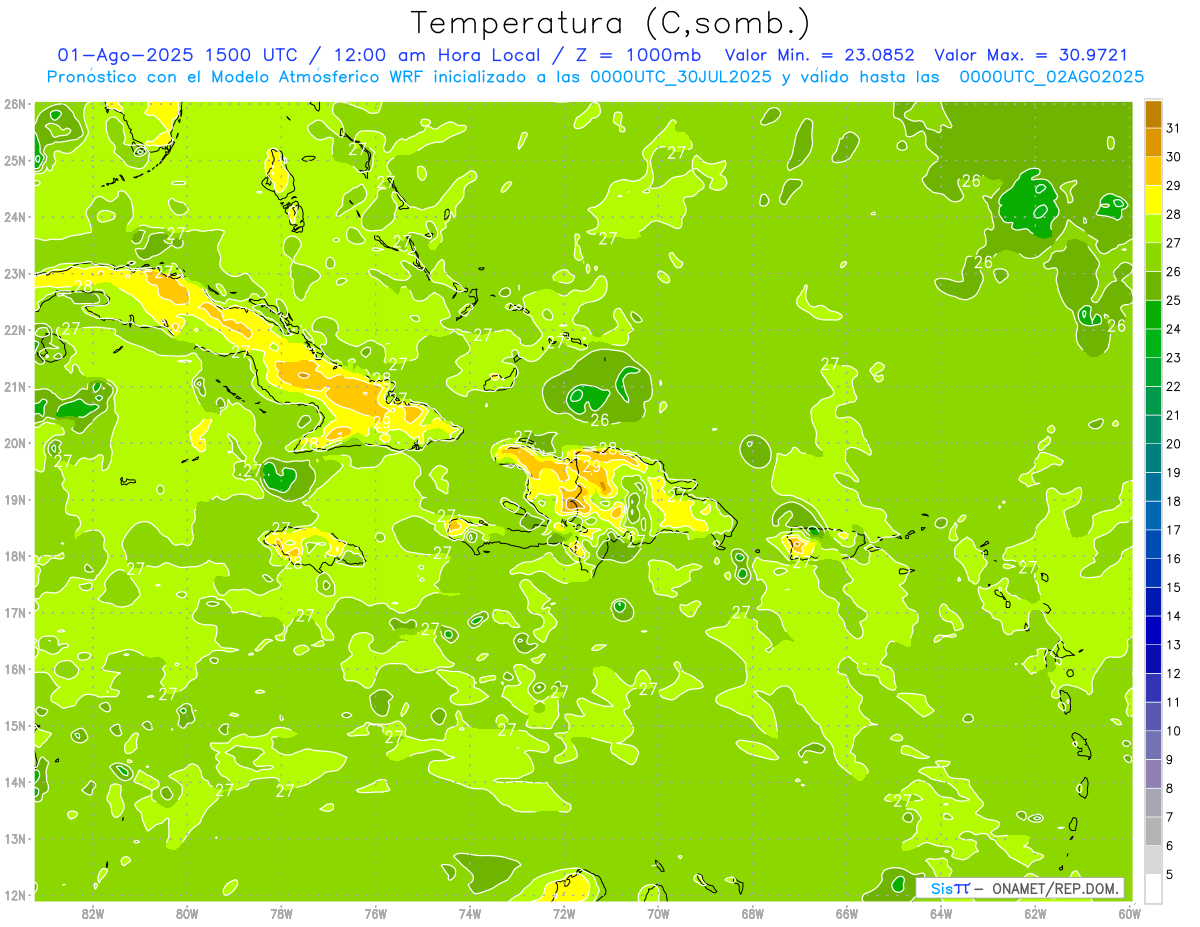The image size is (1200, 927).
Task: Click 'Valor Max. = 30.9721' text
Action: 1030,55
